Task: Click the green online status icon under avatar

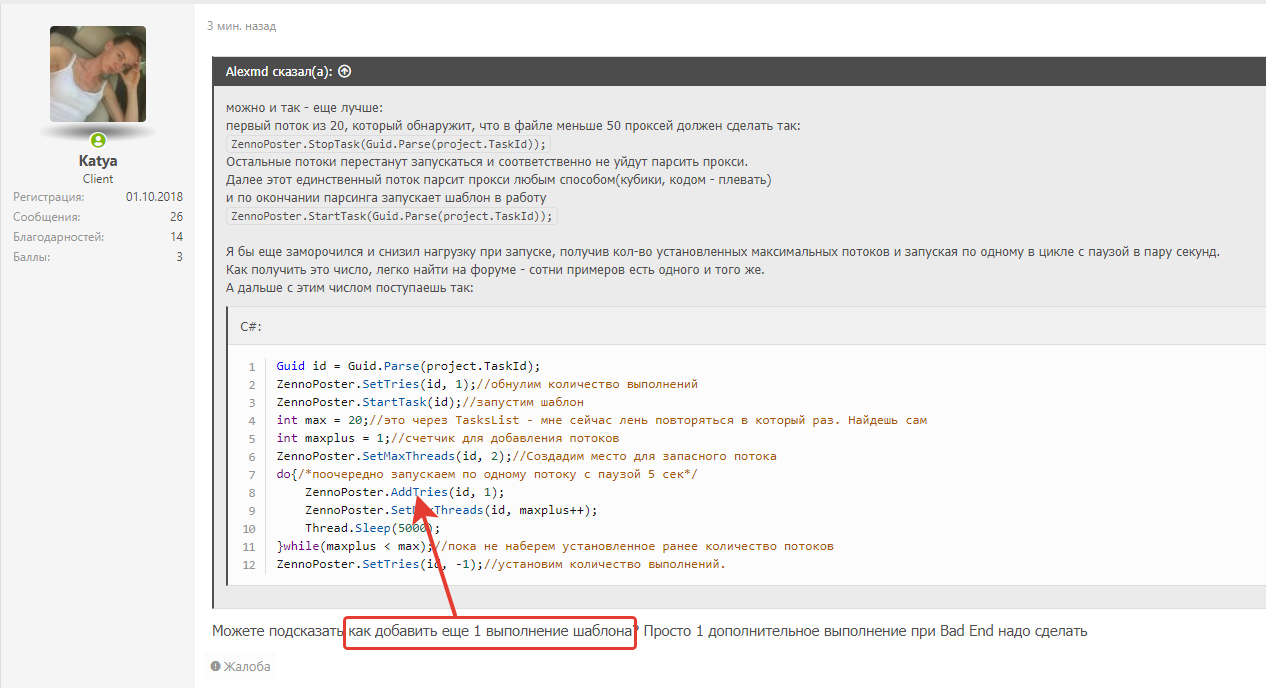Action: (x=98, y=140)
